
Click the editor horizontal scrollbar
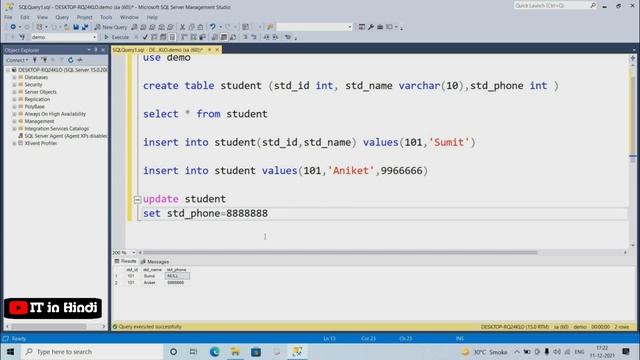click(340, 253)
